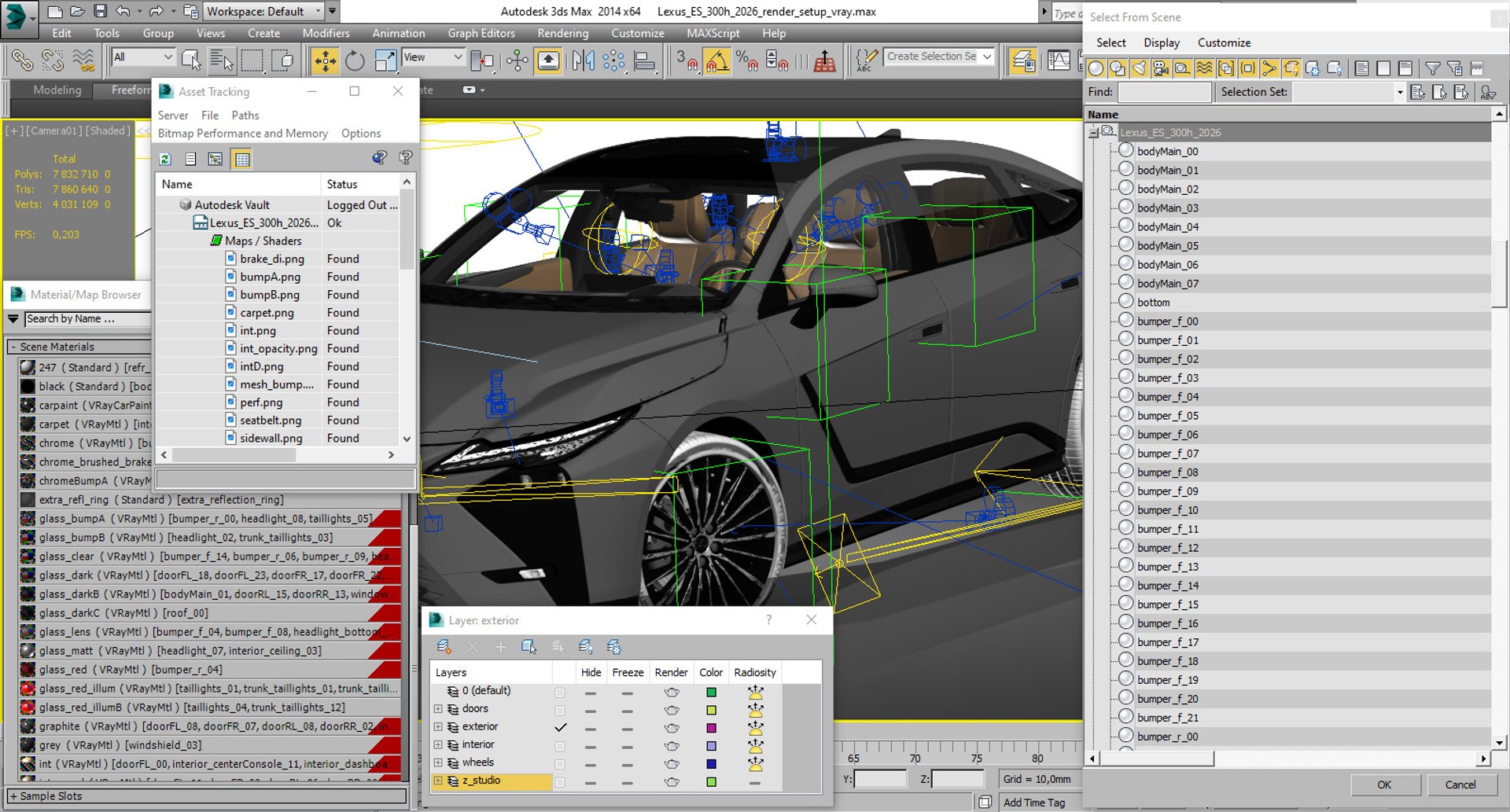Open the Select by Name list icon
1510x812 pixels.
coord(222,61)
